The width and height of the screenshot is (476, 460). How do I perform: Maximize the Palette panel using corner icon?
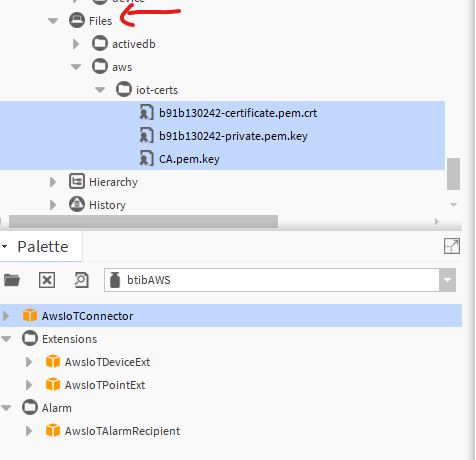click(x=452, y=246)
